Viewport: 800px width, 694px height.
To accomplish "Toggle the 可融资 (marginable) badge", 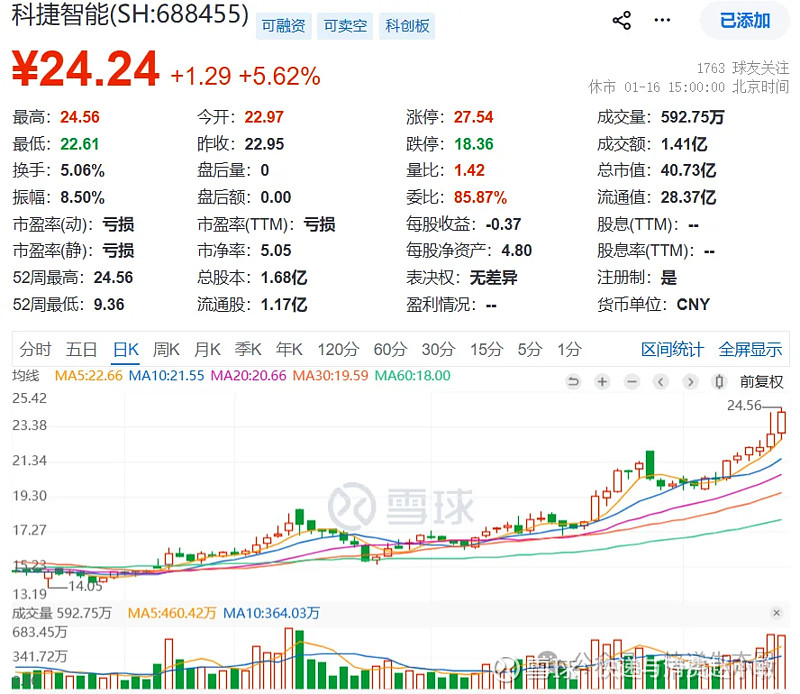I will [283, 26].
